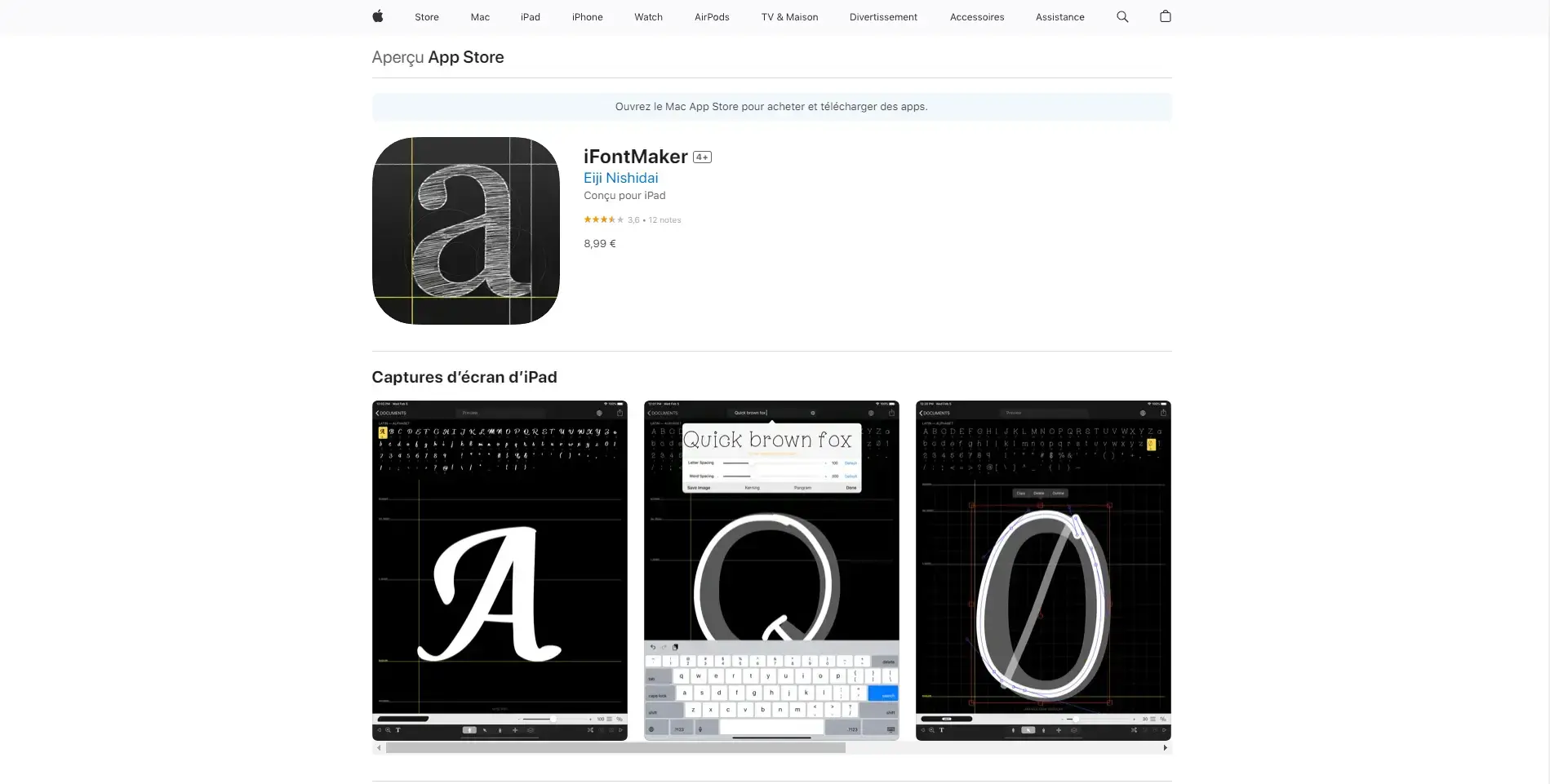This screenshot has width=1550, height=784.
Task: Follow the Eiji Nishidai developer link
Action: click(620, 178)
